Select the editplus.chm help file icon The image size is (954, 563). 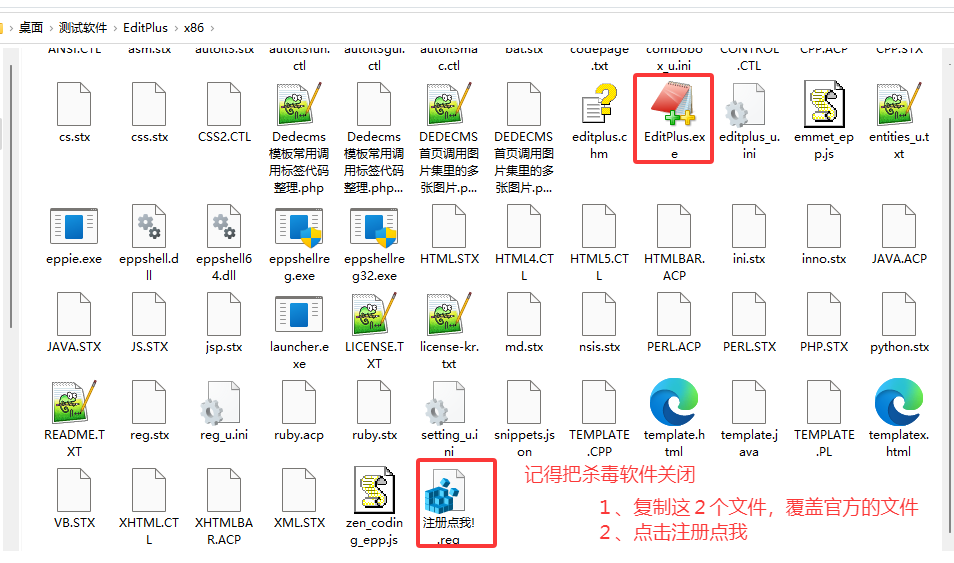click(599, 105)
